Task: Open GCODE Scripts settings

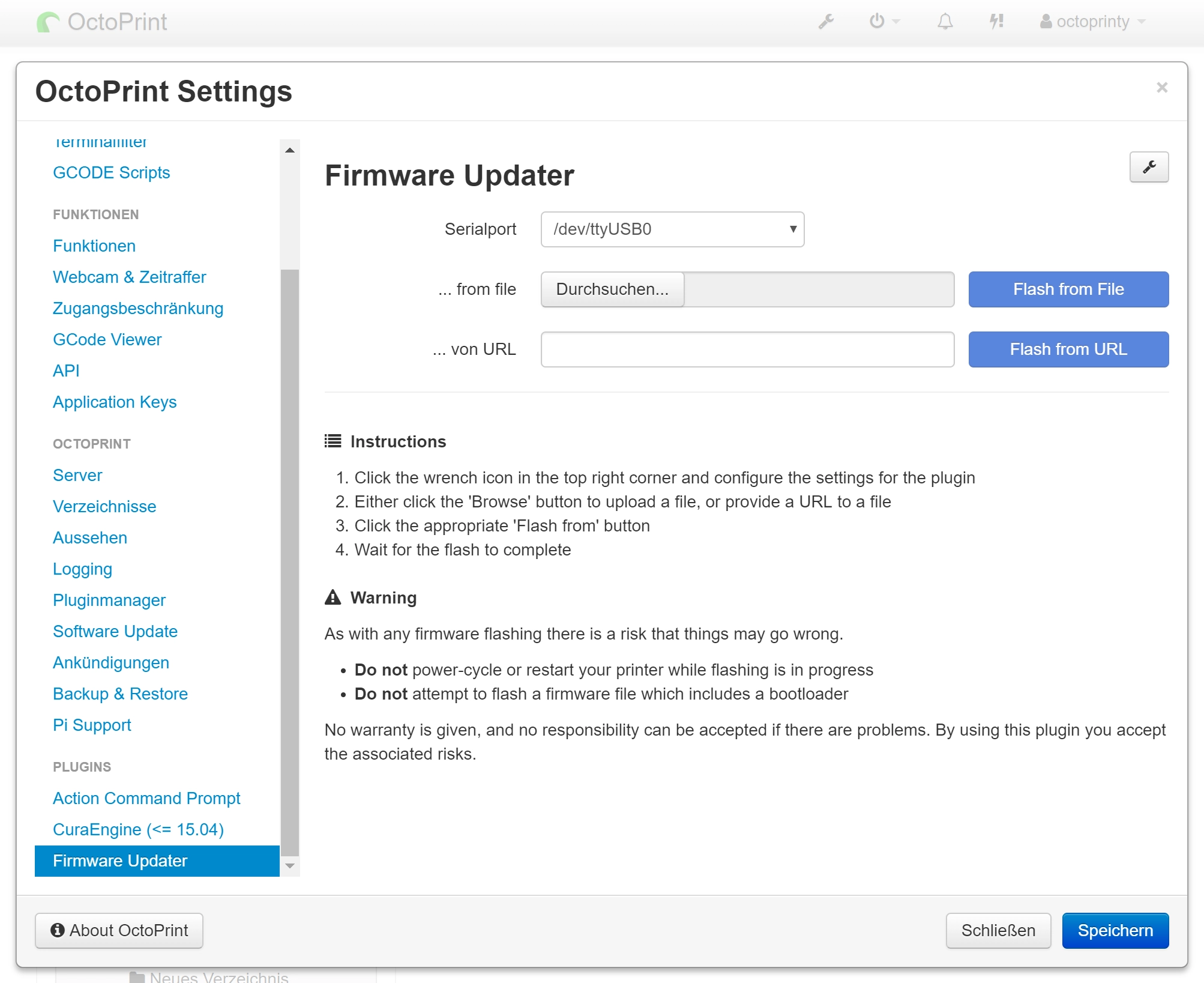Action: (x=112, y=173)
